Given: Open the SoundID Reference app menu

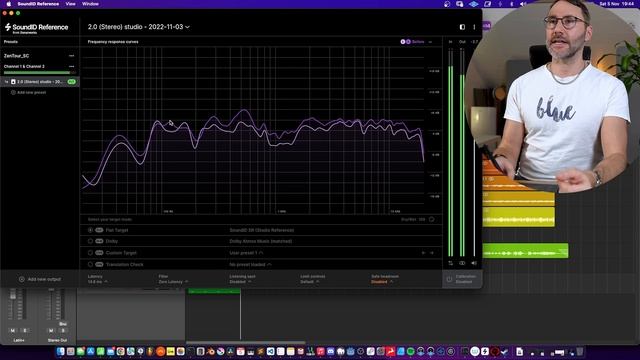Looking at the screenshot, I should 38,4.
